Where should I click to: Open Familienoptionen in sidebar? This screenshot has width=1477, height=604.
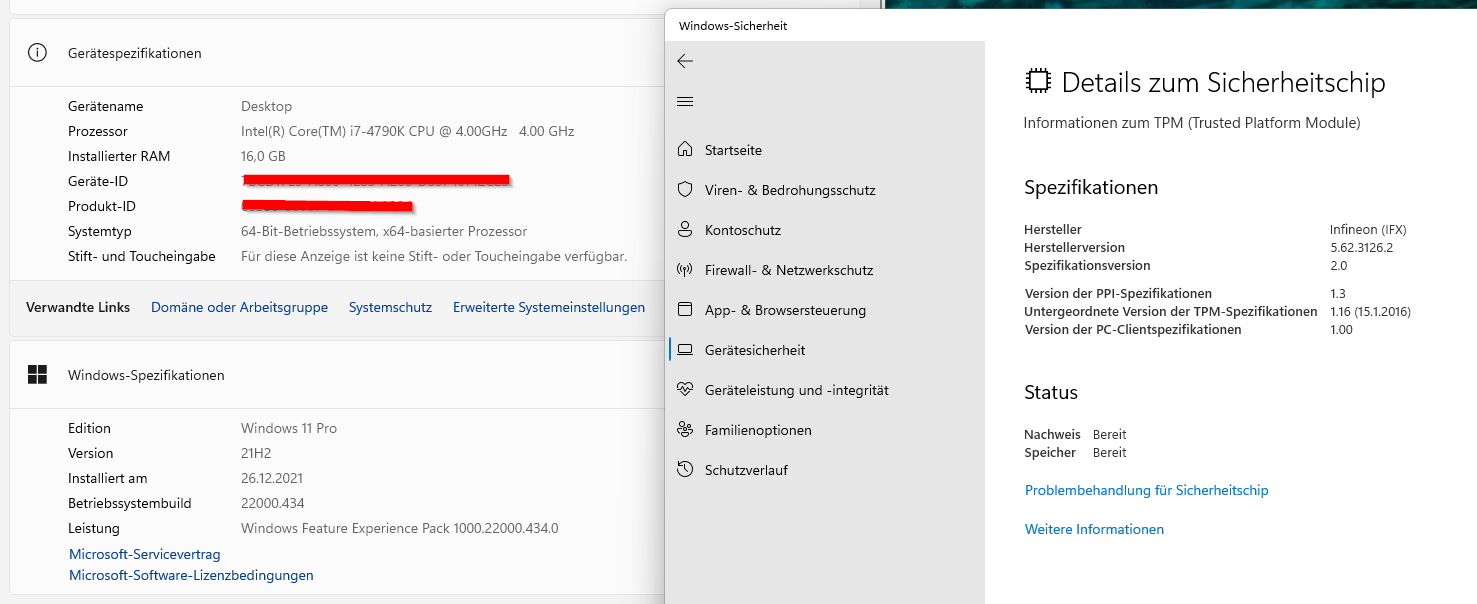click(x=758, y=430)
